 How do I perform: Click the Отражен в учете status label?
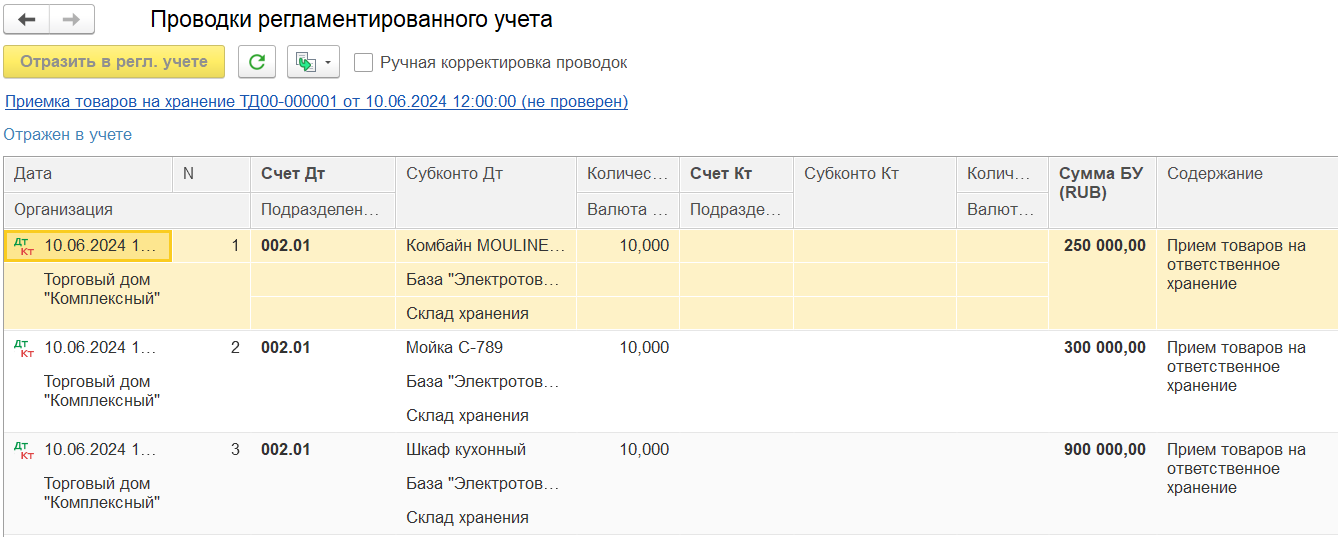point(68,134)
